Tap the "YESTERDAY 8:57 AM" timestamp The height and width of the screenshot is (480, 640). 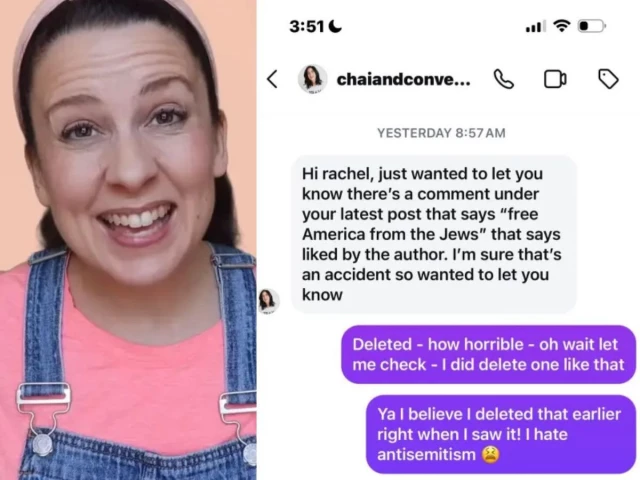point(441,133)
